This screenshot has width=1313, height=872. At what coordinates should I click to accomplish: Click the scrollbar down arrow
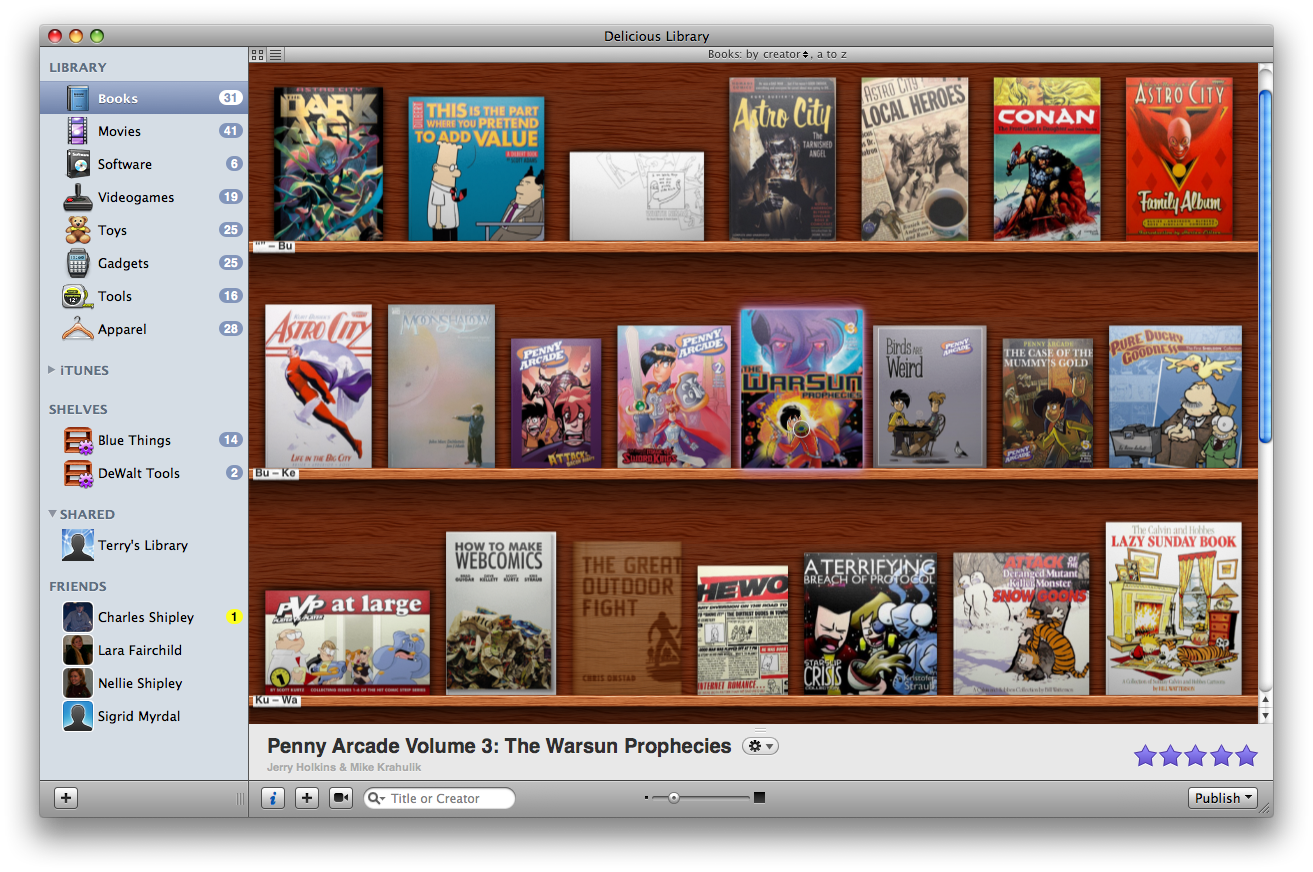click(1265, 716)
